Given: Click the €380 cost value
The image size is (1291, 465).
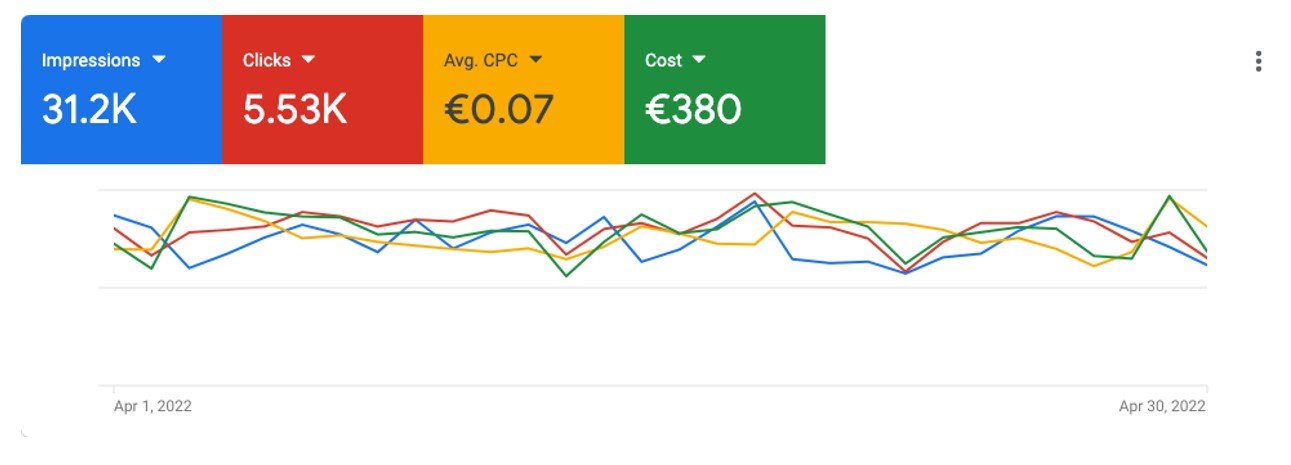Looking at the screenshot, I should coord(693,109).
